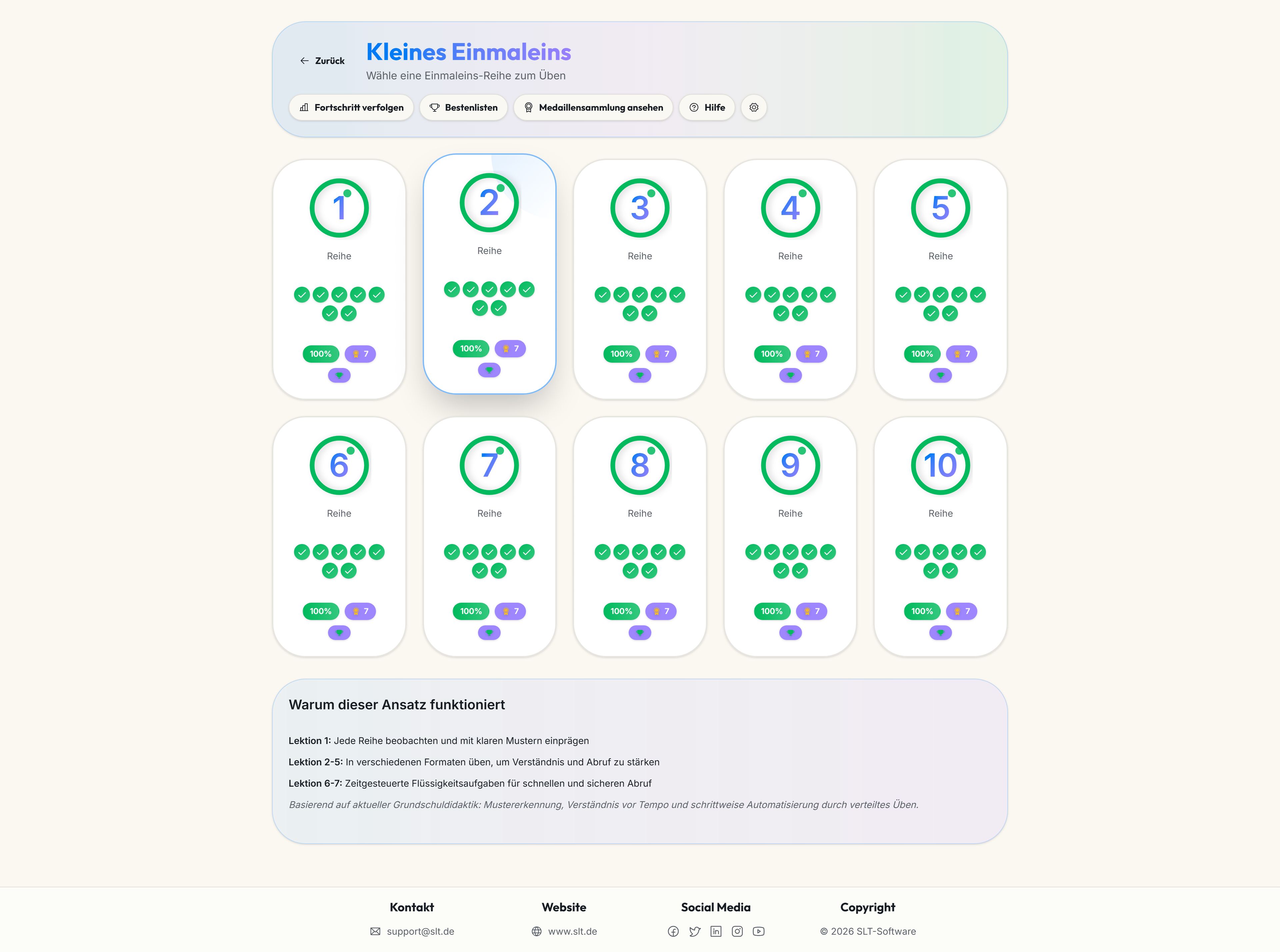
Task: Click the settings gear icon in header
Action: (x=754, y=107)
